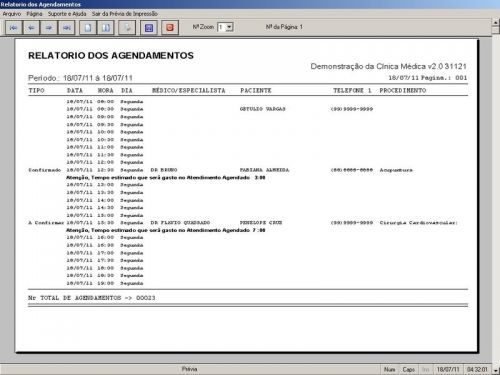This screenshot has width=500, height=375.
Task: Click the 18/07/11 date in status bar
Action: pos(448,369)
